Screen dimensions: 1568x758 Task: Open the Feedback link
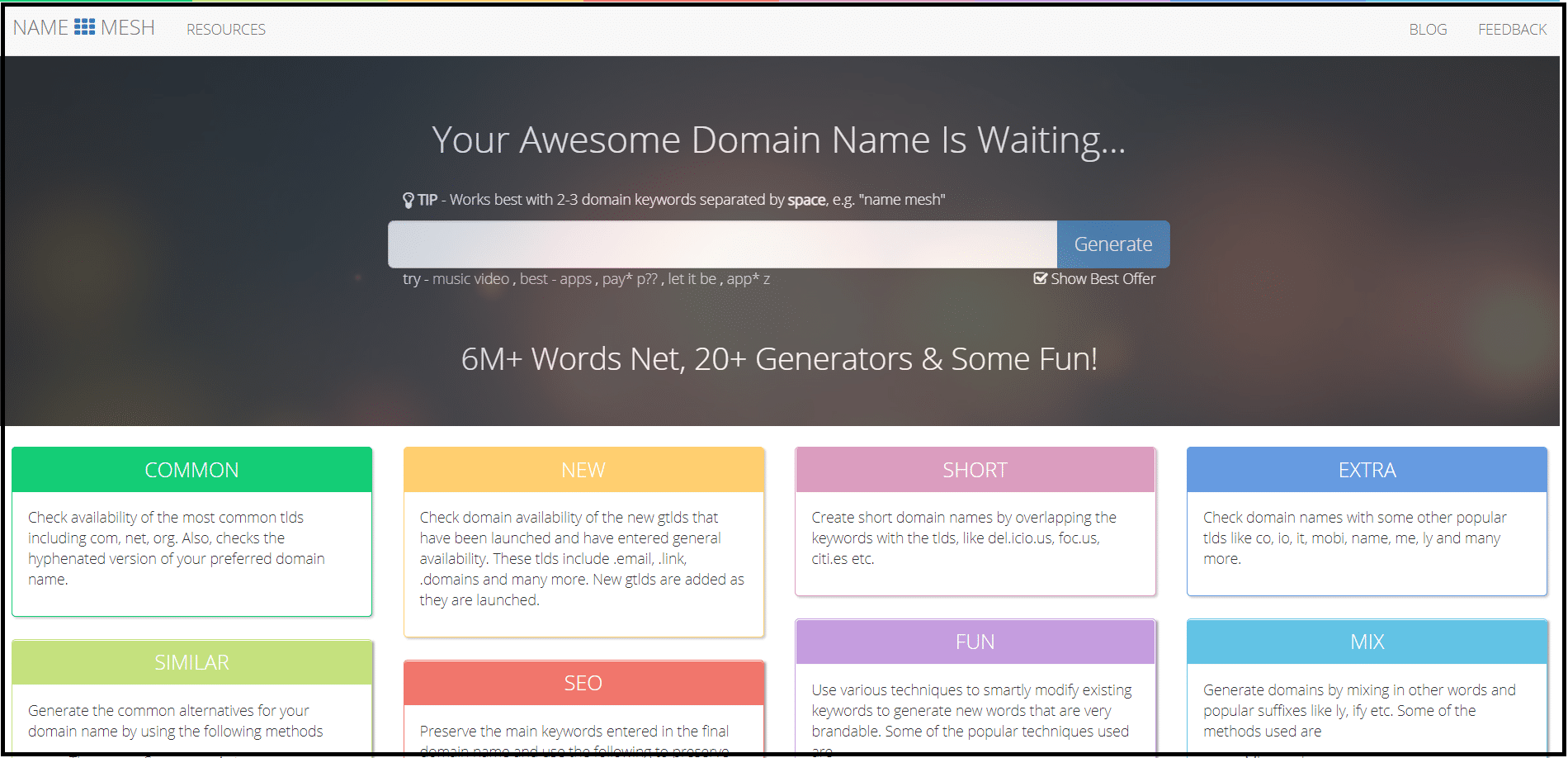(x=1511, y=30)
